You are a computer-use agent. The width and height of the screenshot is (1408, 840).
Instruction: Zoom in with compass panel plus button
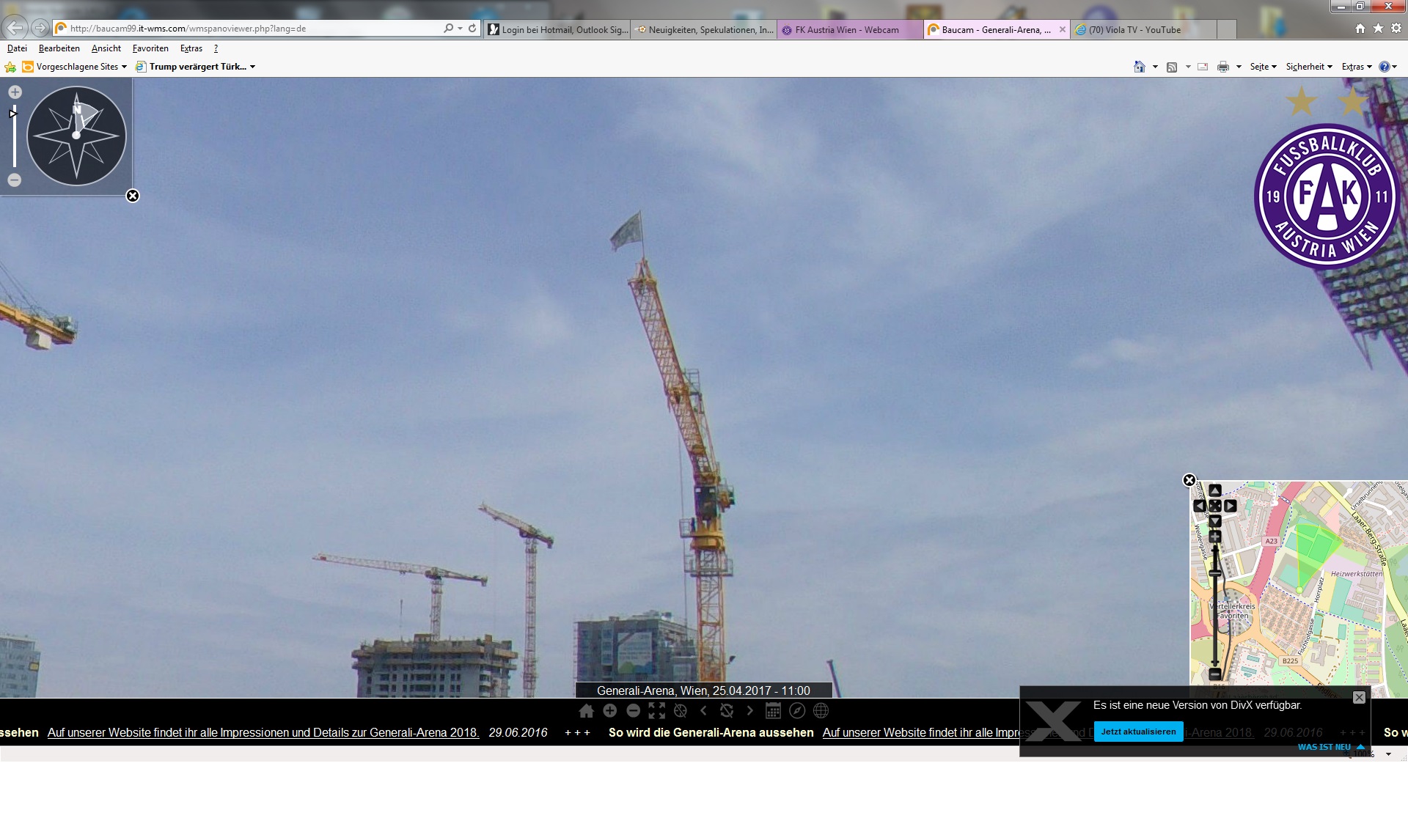[x=15, y=92]
